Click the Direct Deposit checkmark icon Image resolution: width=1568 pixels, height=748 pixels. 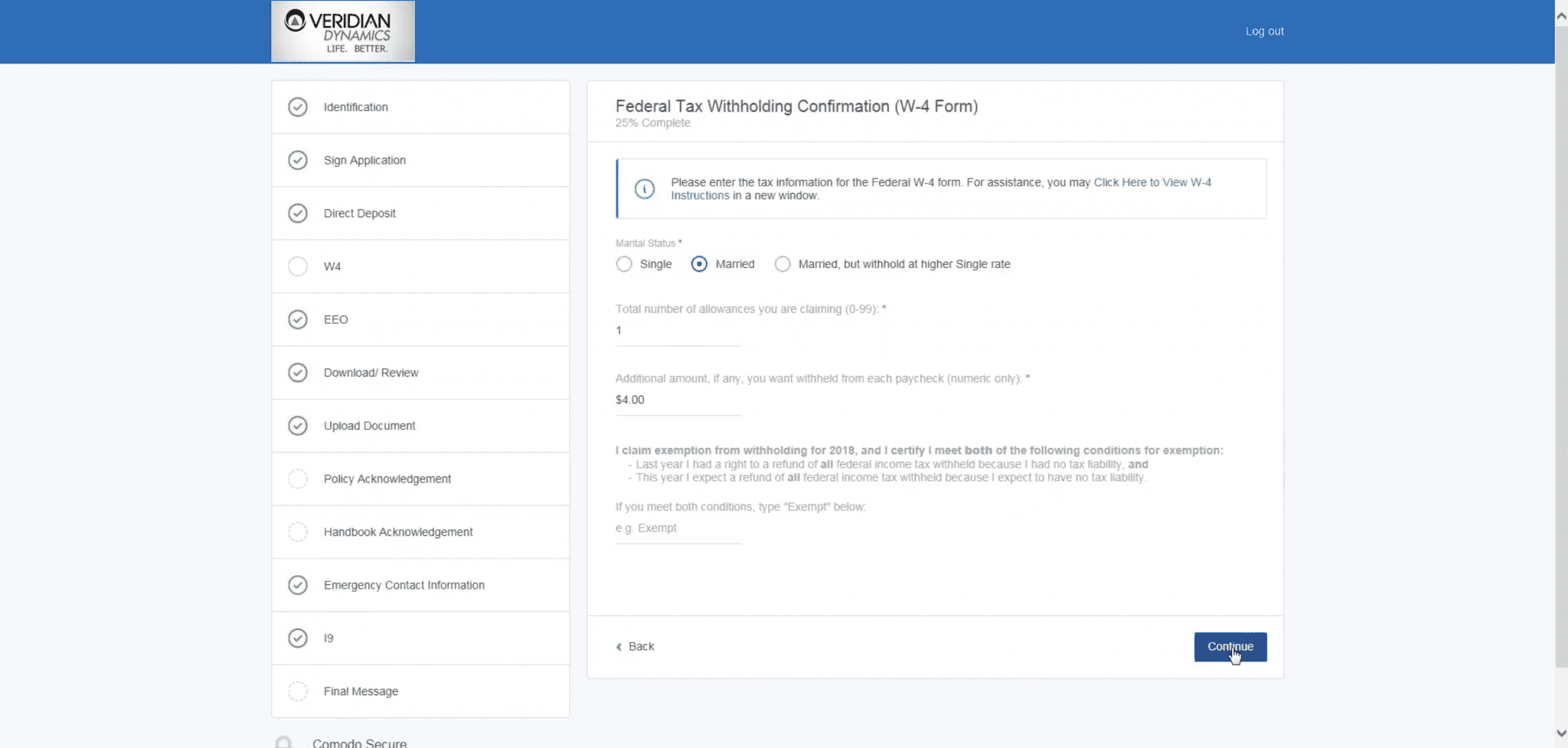point(298,214)
